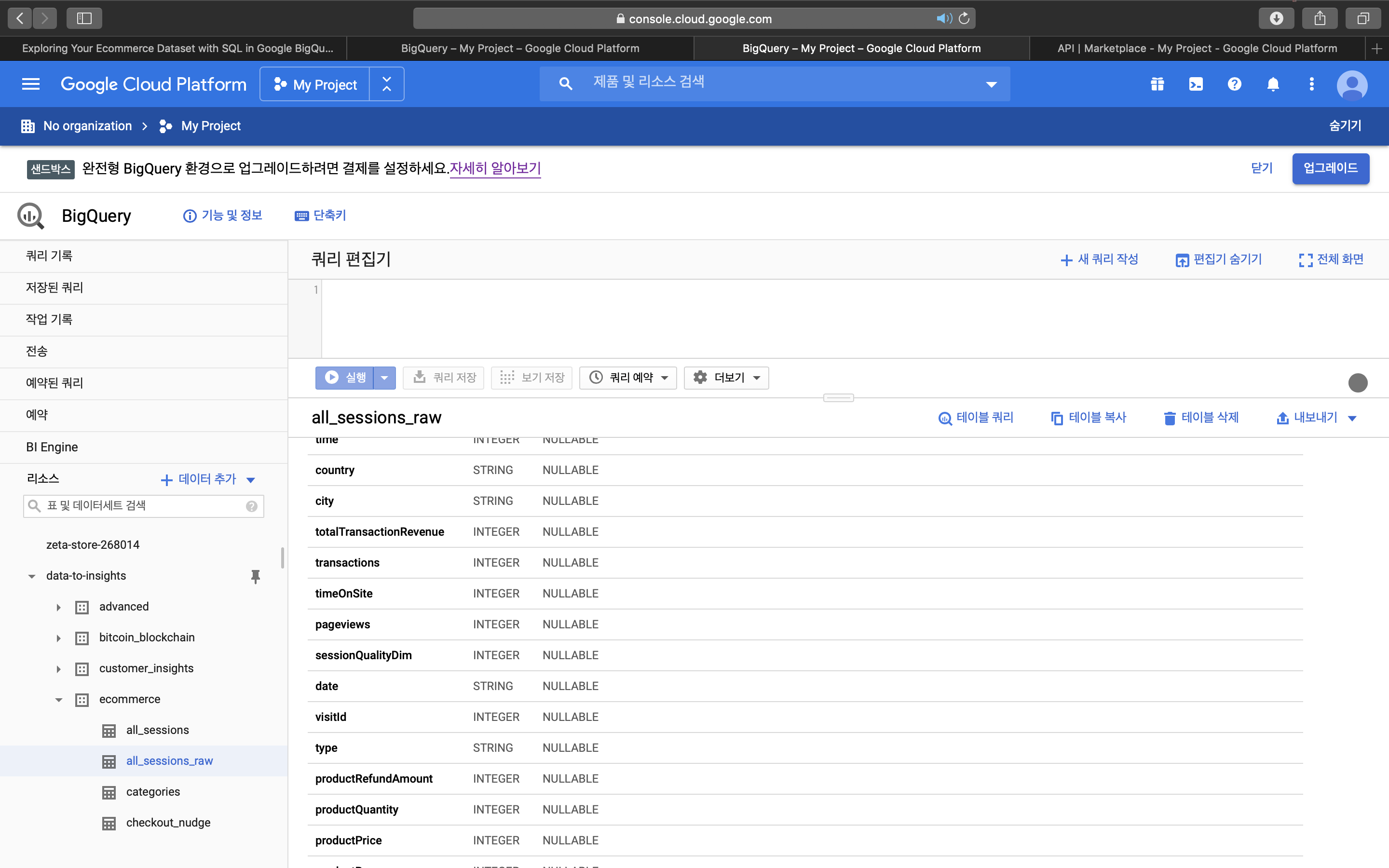Click the 업그레이드 upgrade button
This screenshot has height=868, width=1389.
pos(1331,168)
